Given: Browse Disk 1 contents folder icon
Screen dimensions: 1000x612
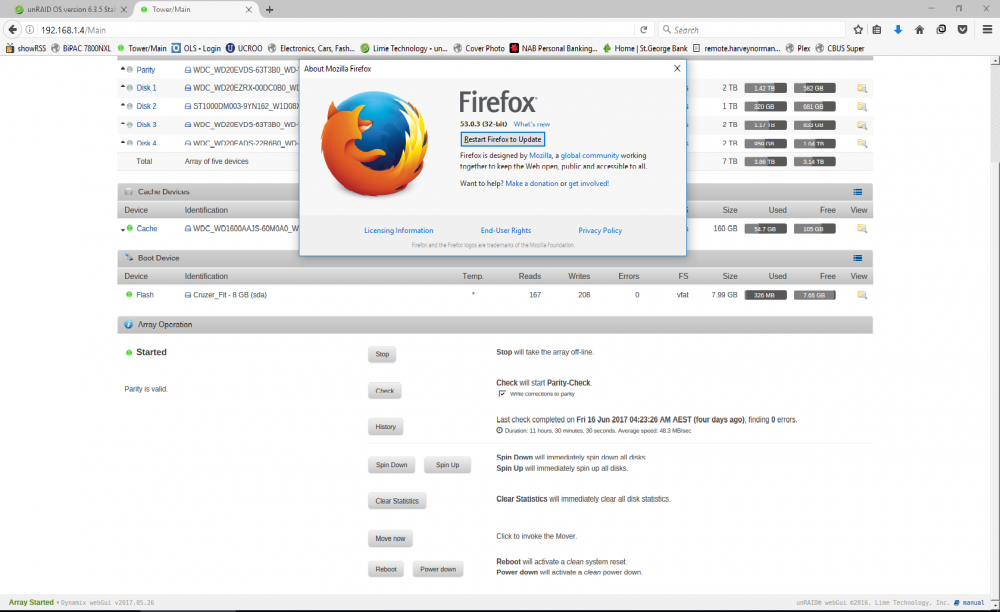Looking at the screenshot, I should coord(862,88).
